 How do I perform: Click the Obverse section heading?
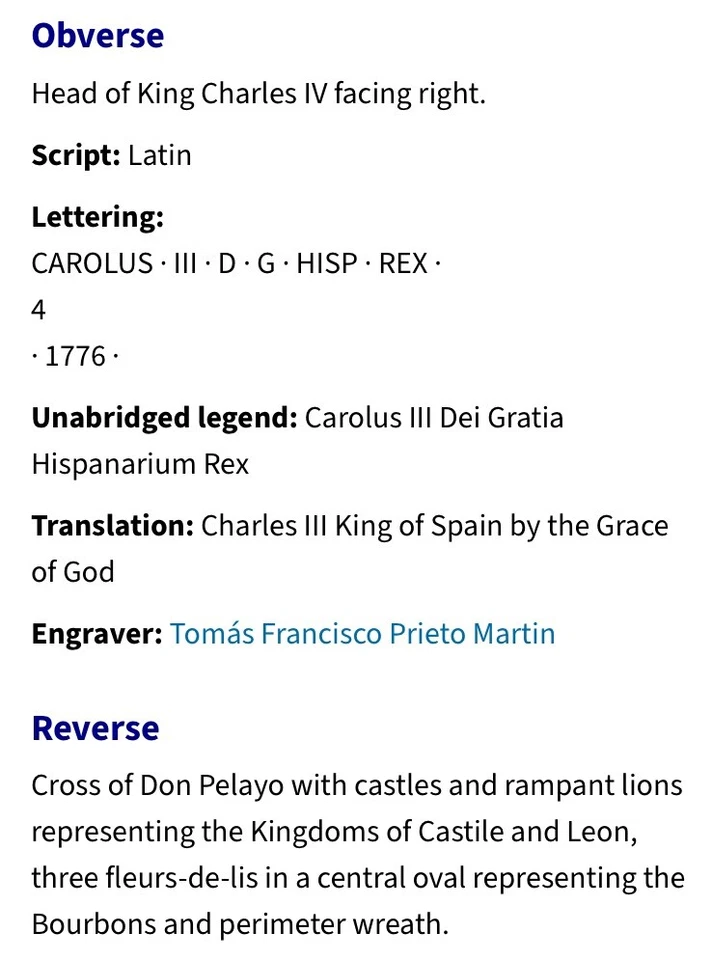click(x=98, y=36)
